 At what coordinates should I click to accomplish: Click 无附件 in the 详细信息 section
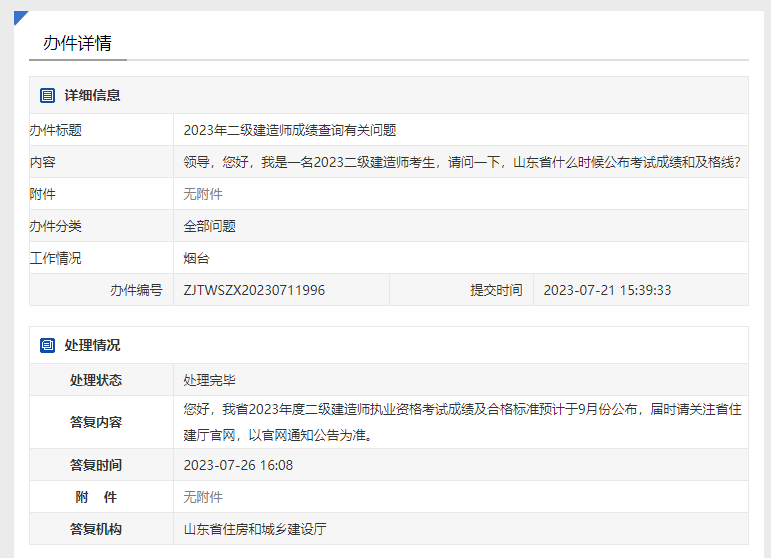pyautogui.click(x=203, y=194)
